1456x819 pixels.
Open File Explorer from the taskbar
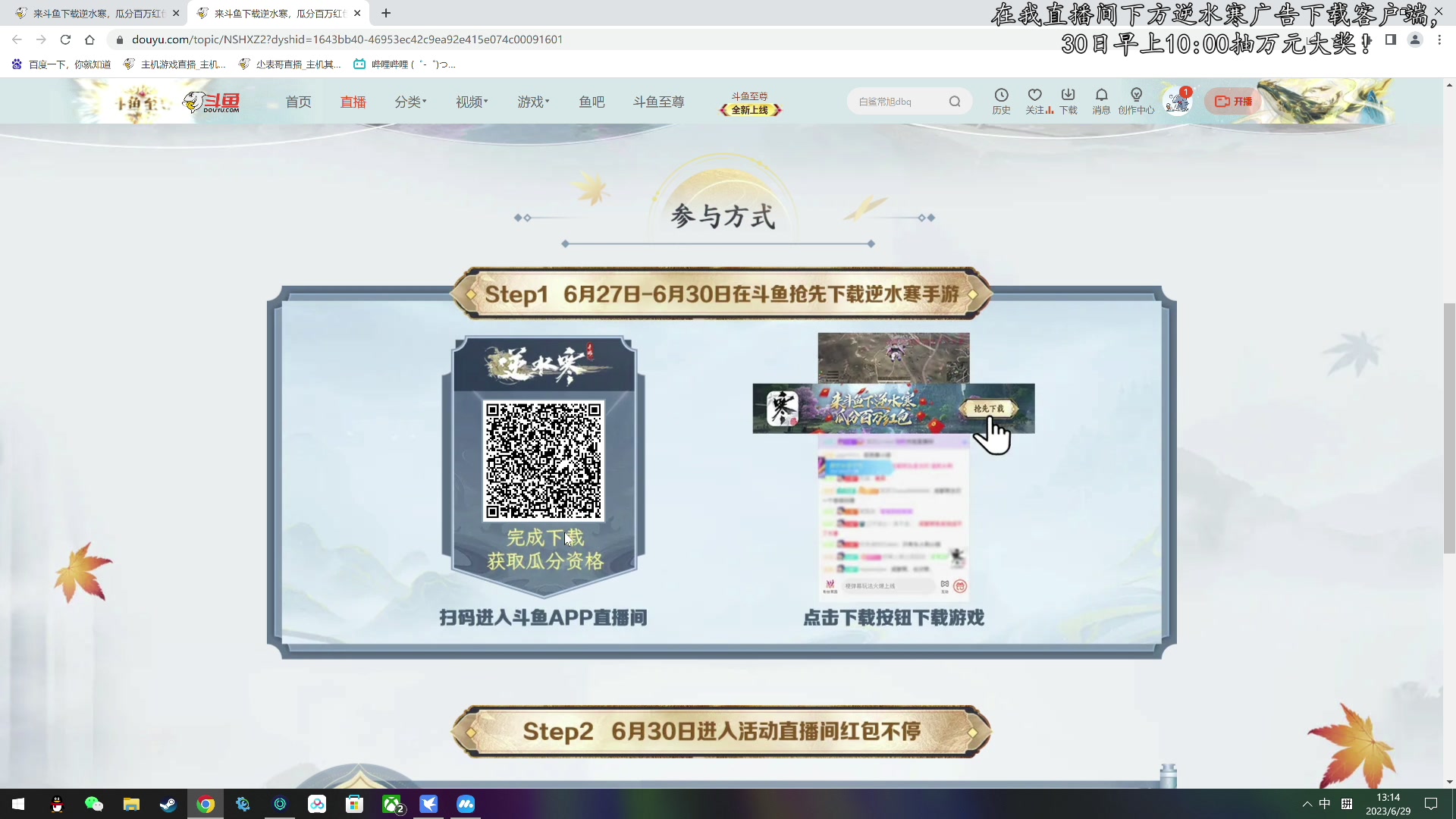(131, 804)
